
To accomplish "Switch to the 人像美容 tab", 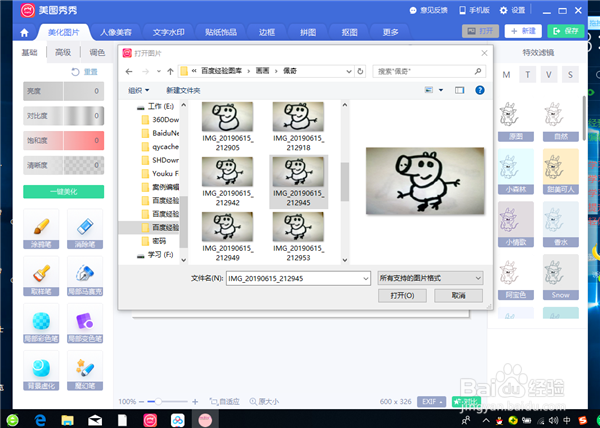I will coord(116,33).
